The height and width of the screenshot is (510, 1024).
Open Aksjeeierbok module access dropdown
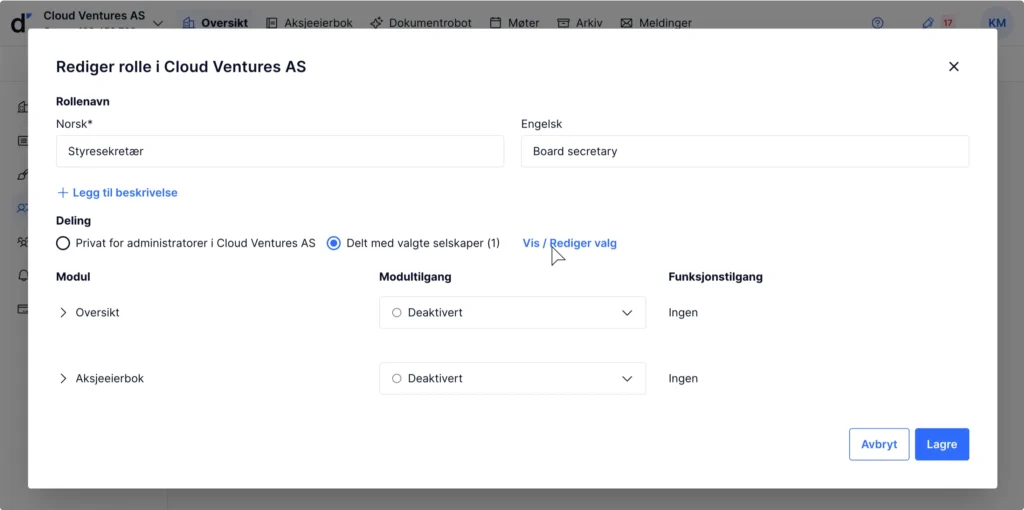pos(512,379)
